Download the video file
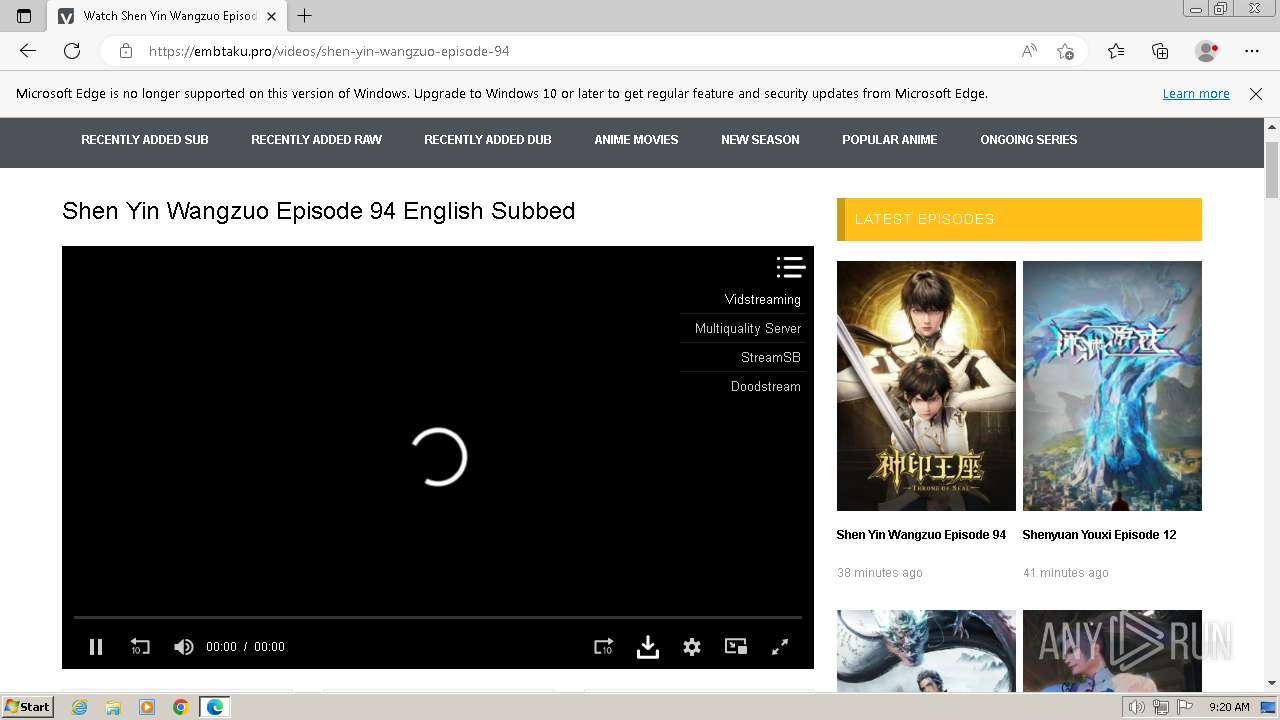 (648, 647)
